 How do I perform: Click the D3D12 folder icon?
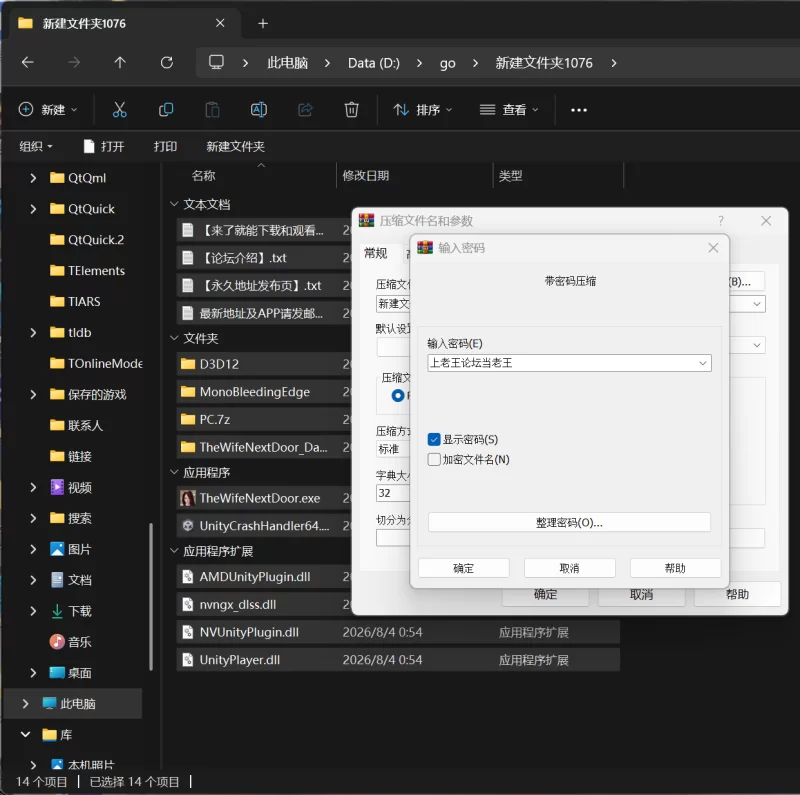coord(188,364)
